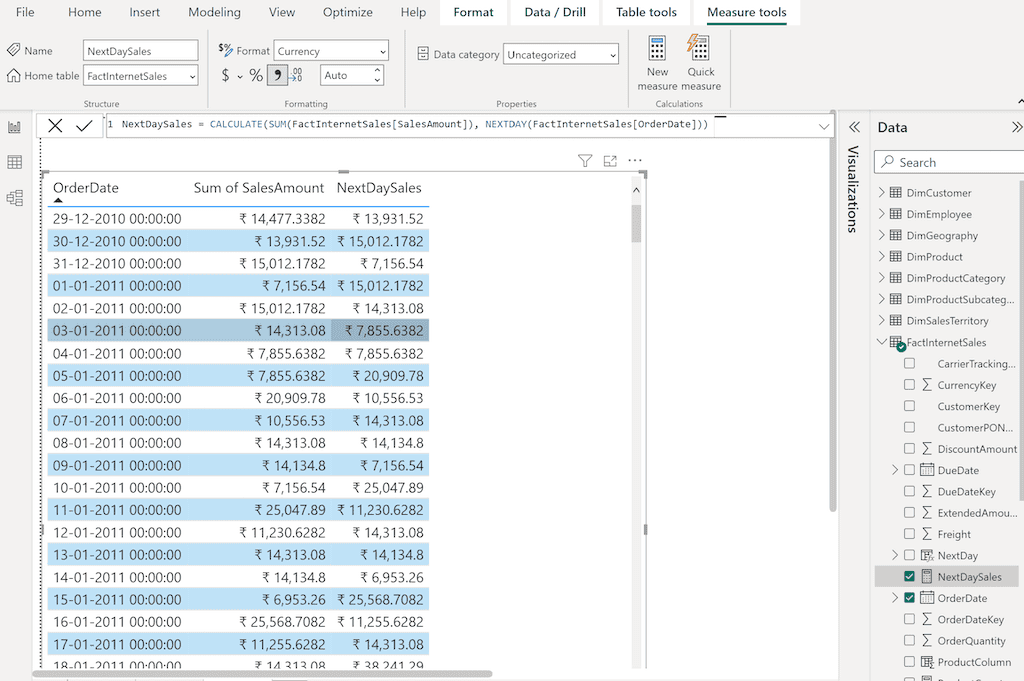Screen dimensions: 1024x681
Task: Collapse the FactInternetSales table
Action: pos(884,341)
